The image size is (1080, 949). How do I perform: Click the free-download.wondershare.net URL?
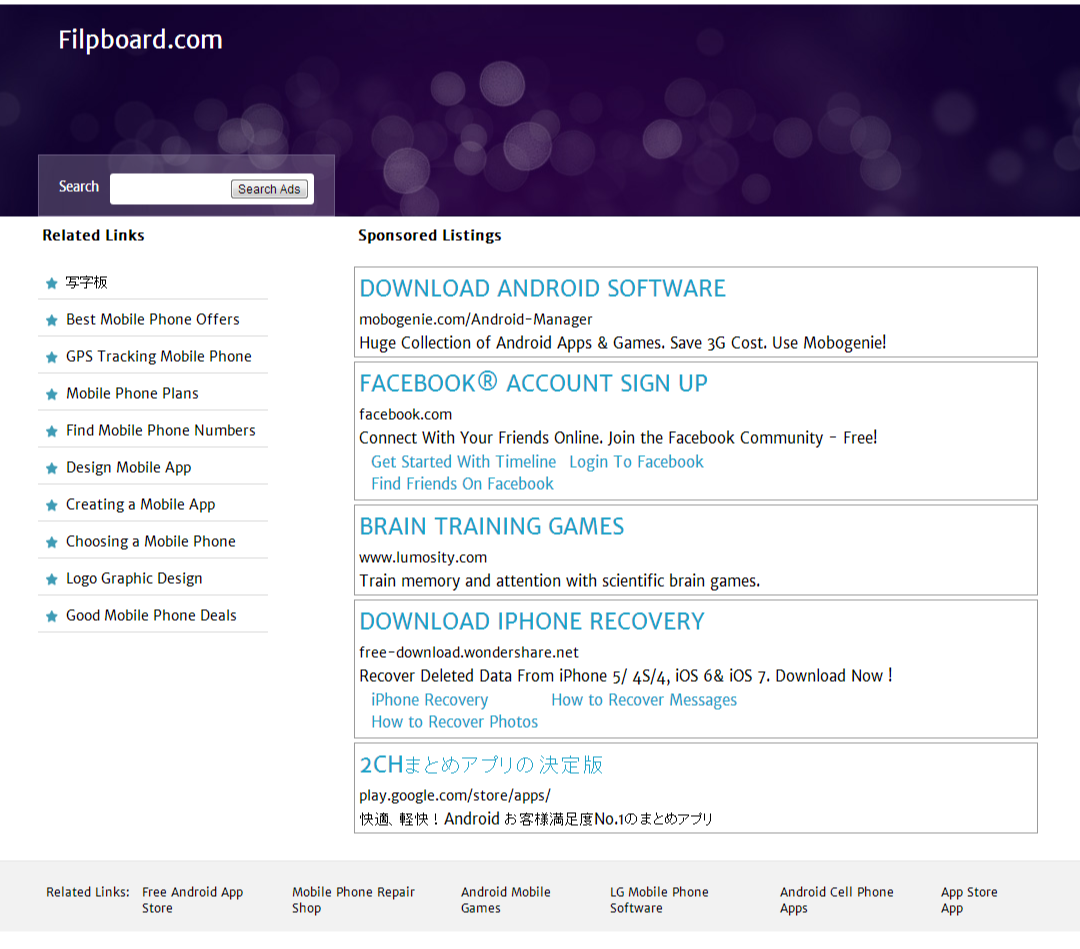pos(469,653)
